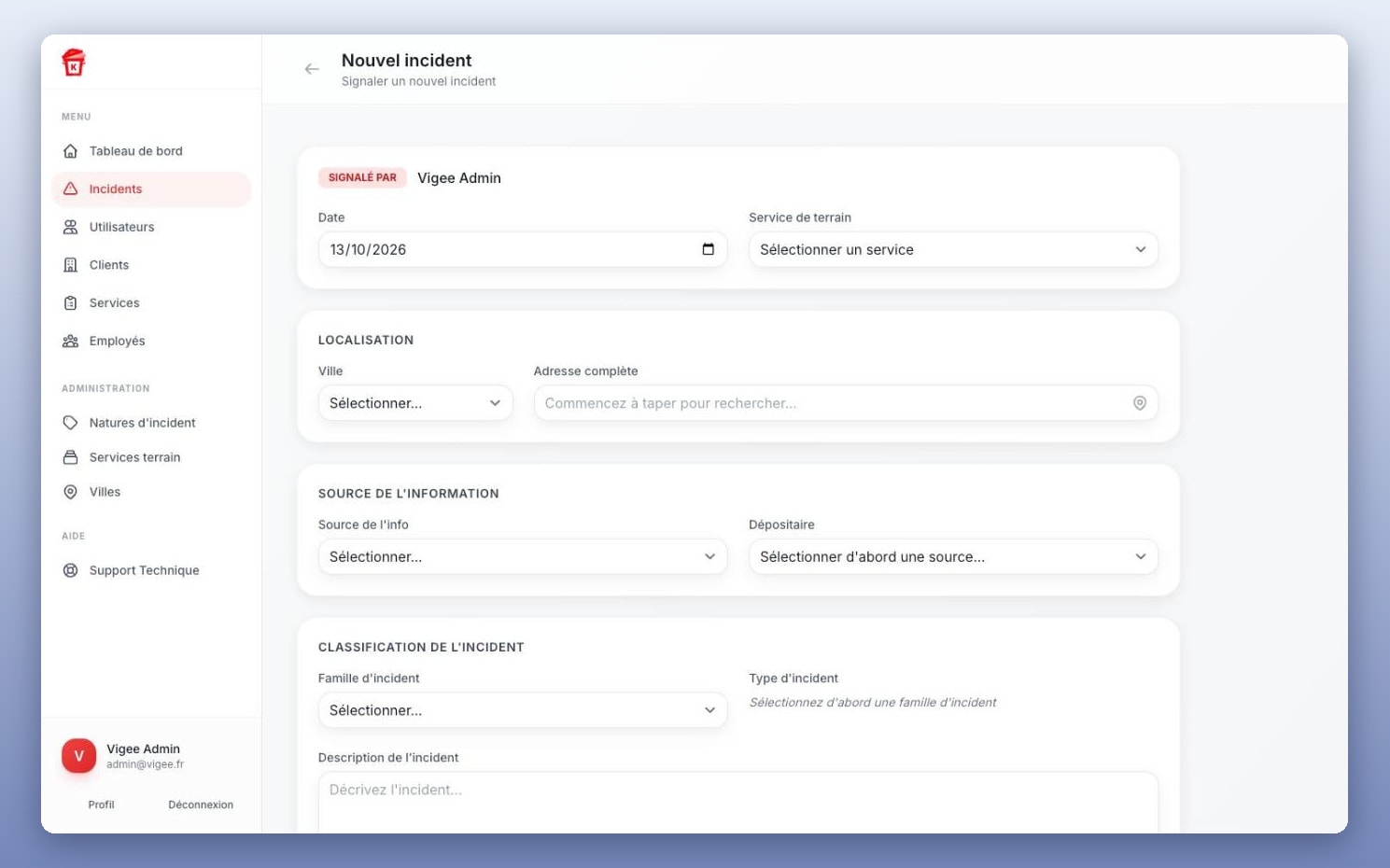Click the Date input showing 13/10/2026
The height and width of the screenshot is (868, 1390).
[523, 249]
